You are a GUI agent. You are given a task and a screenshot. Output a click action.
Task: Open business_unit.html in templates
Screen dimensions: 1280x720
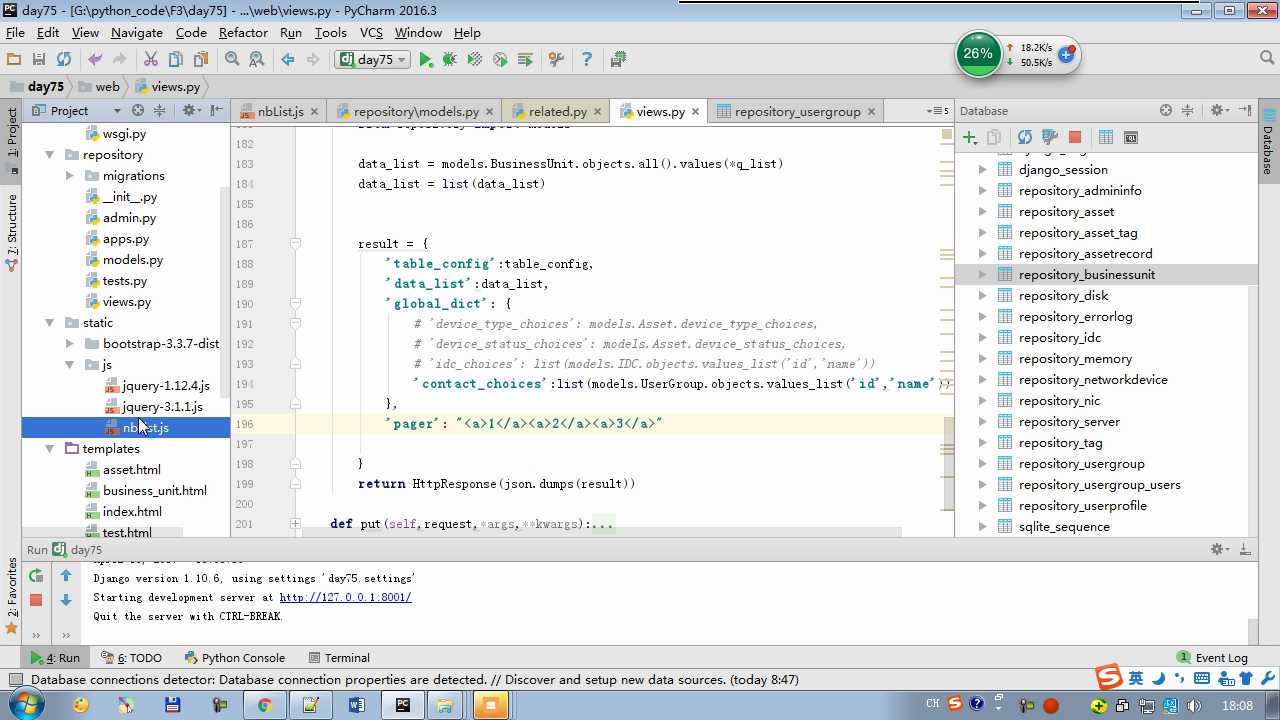pos(154,491)
